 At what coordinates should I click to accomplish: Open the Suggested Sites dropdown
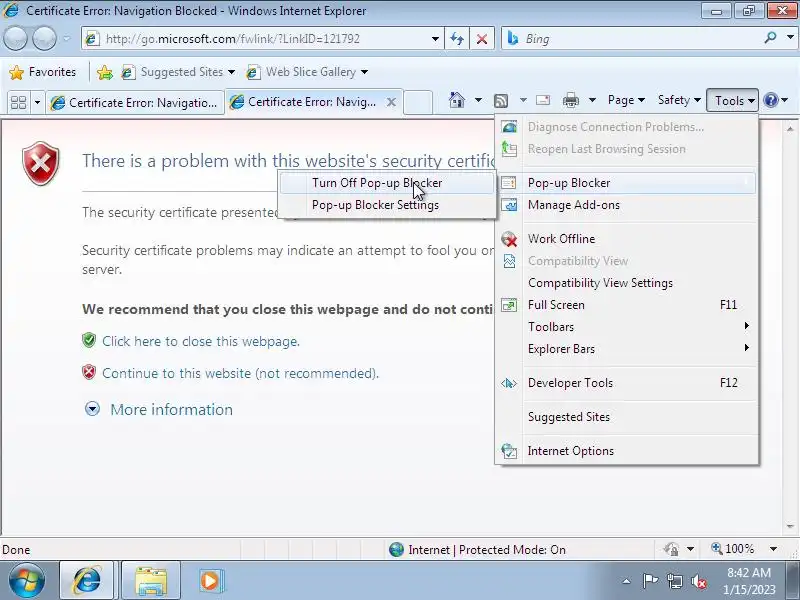click(232, 72)
